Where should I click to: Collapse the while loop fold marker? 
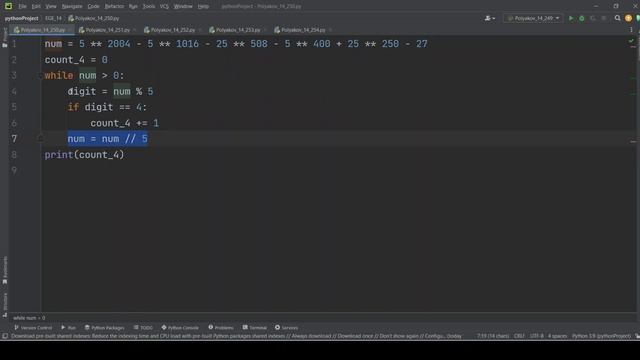click(x=40, y=76)
